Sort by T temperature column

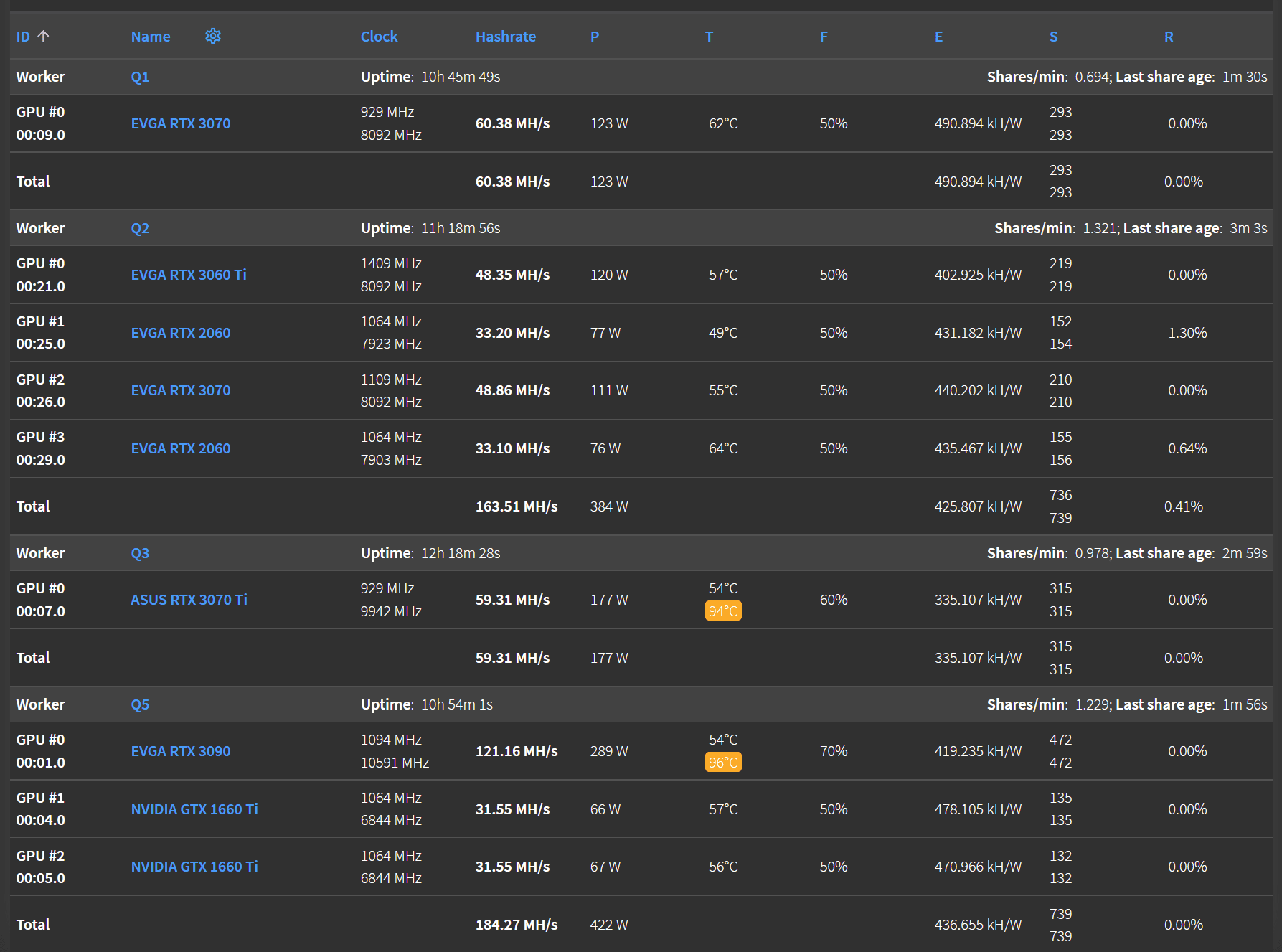coord(709,37)
